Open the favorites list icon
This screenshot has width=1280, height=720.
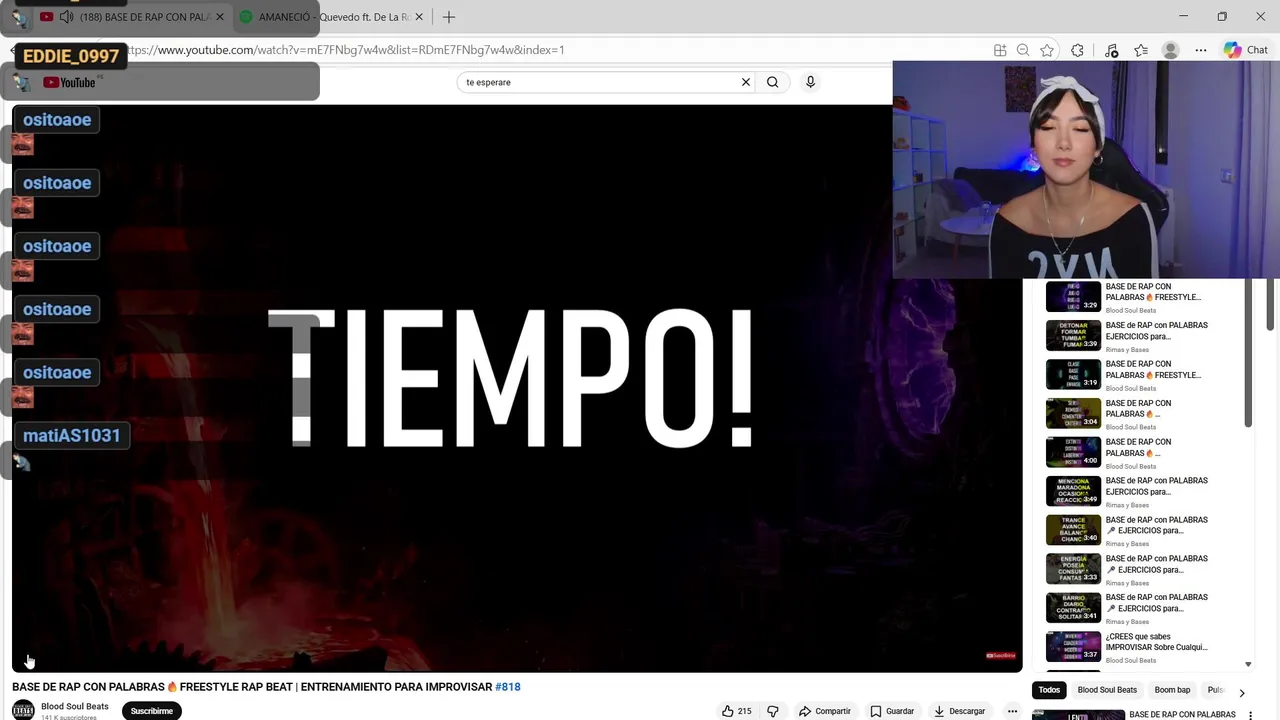[1141, 50]
